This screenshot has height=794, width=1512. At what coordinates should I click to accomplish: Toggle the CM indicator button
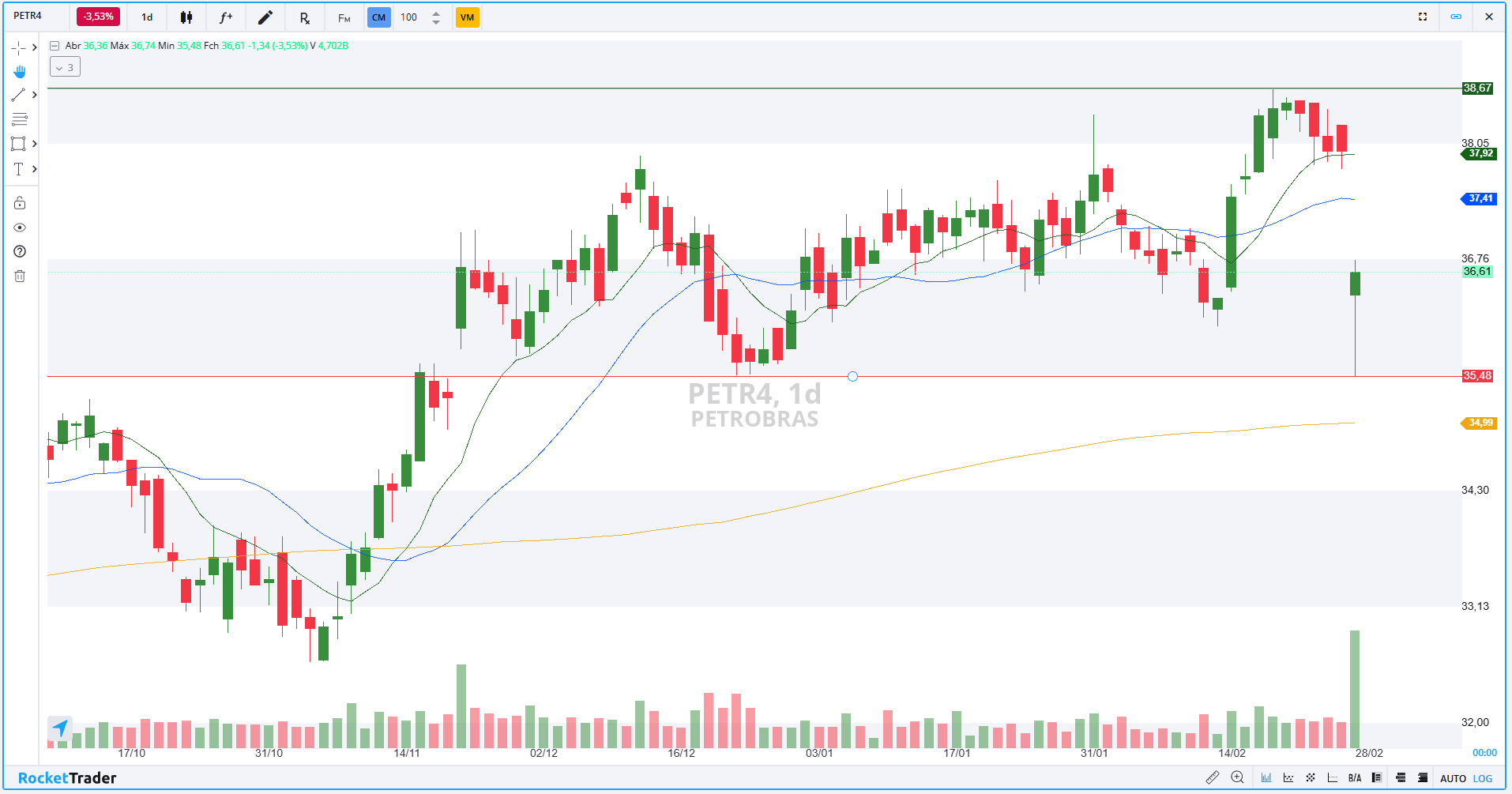[x=379, y=17]
